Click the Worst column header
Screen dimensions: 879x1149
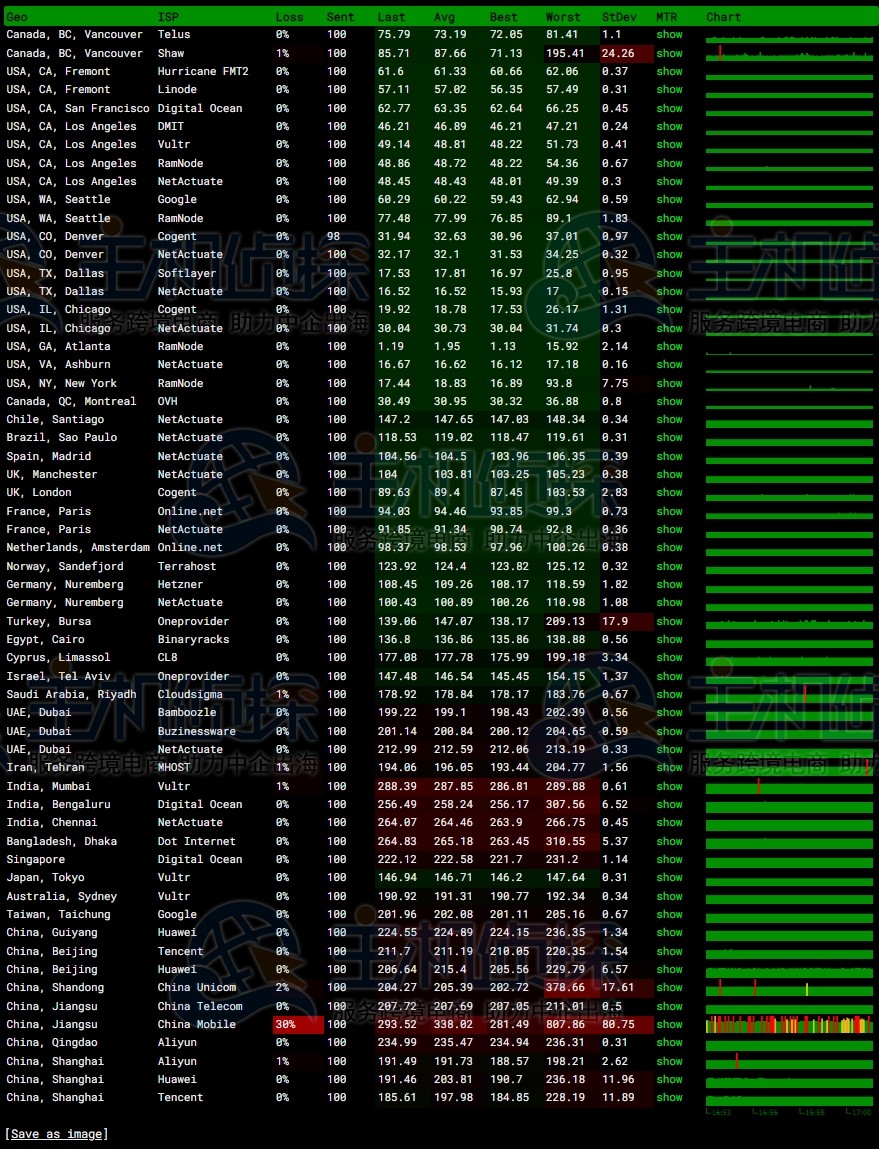click(x=563, y=17)
